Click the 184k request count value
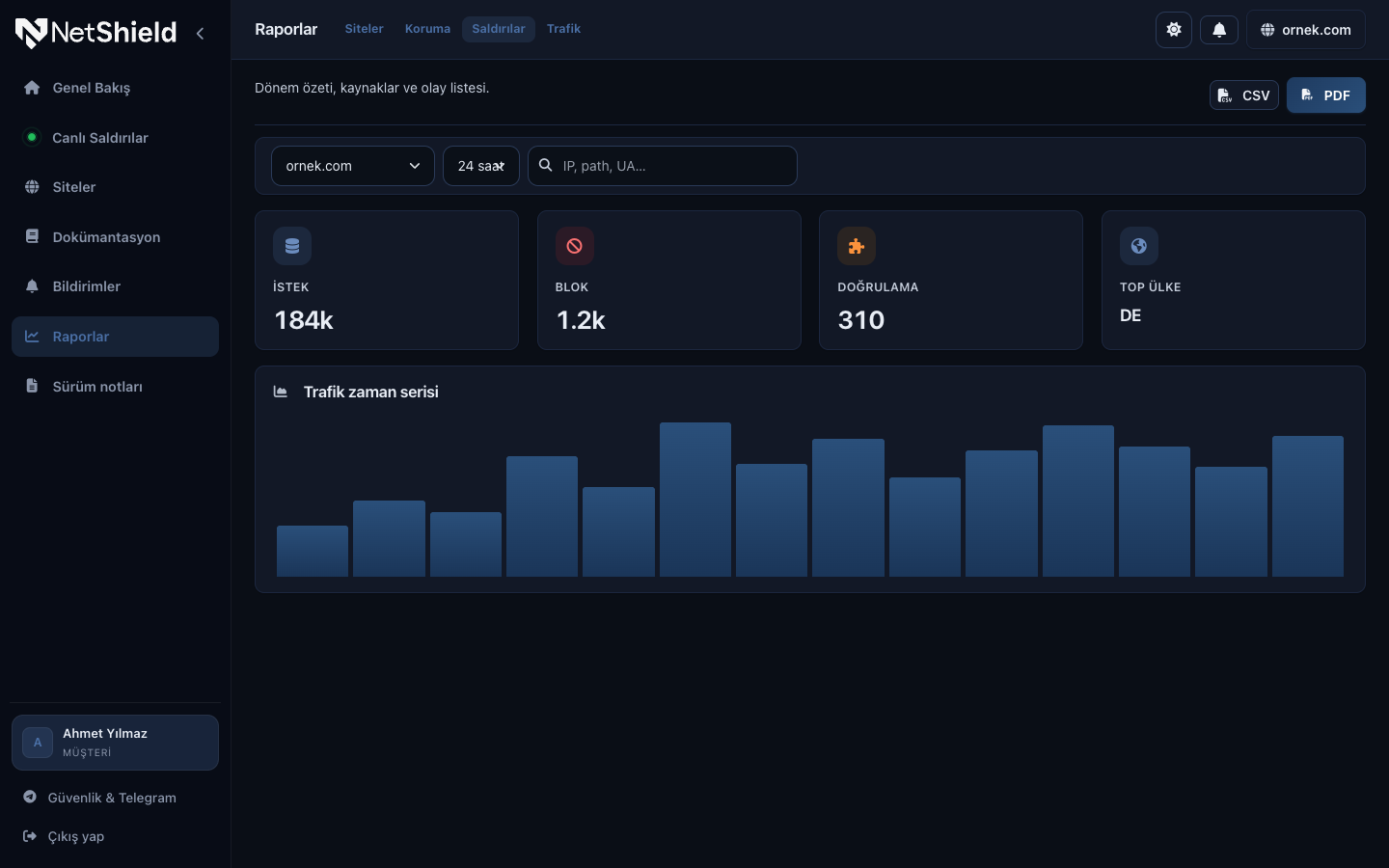The image size is (1389, 868). click(x=304, y=320)
